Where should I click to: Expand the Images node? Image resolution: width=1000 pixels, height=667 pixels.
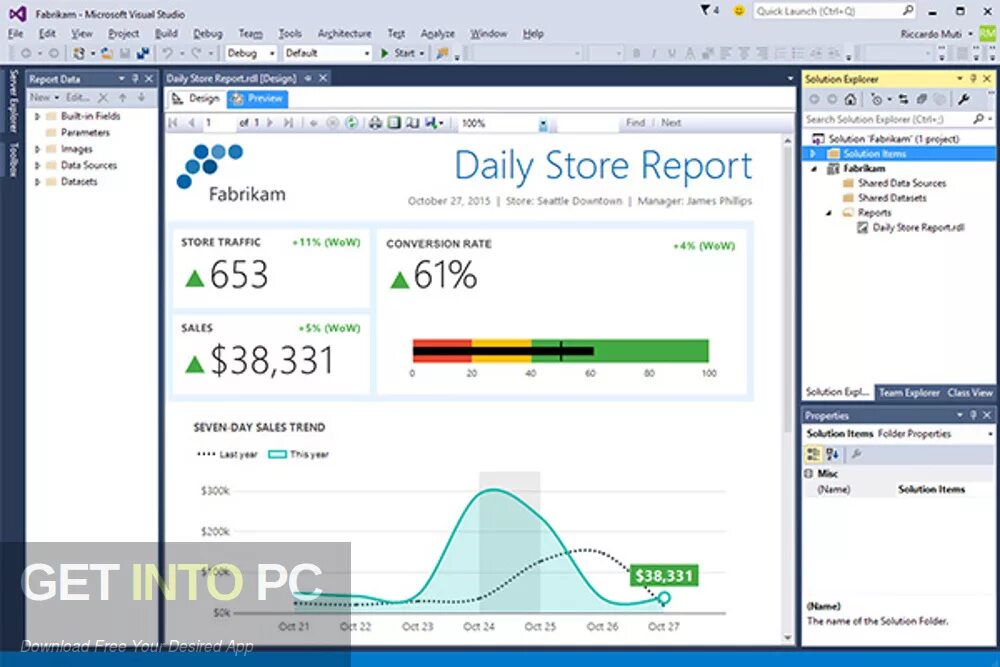[x=37, y=149]
